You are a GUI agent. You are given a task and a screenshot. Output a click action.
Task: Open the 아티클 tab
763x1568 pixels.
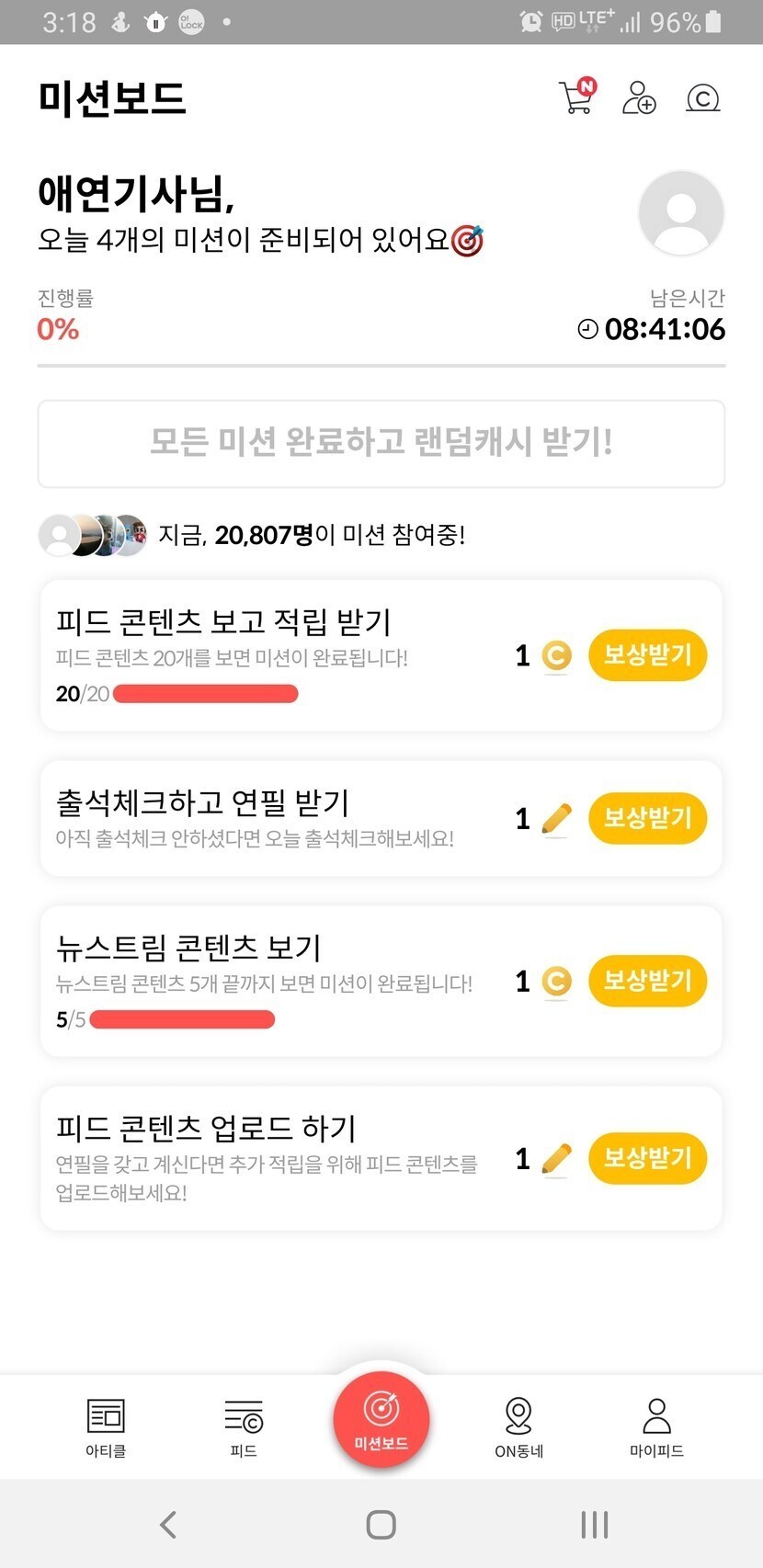coord(106,1427)
